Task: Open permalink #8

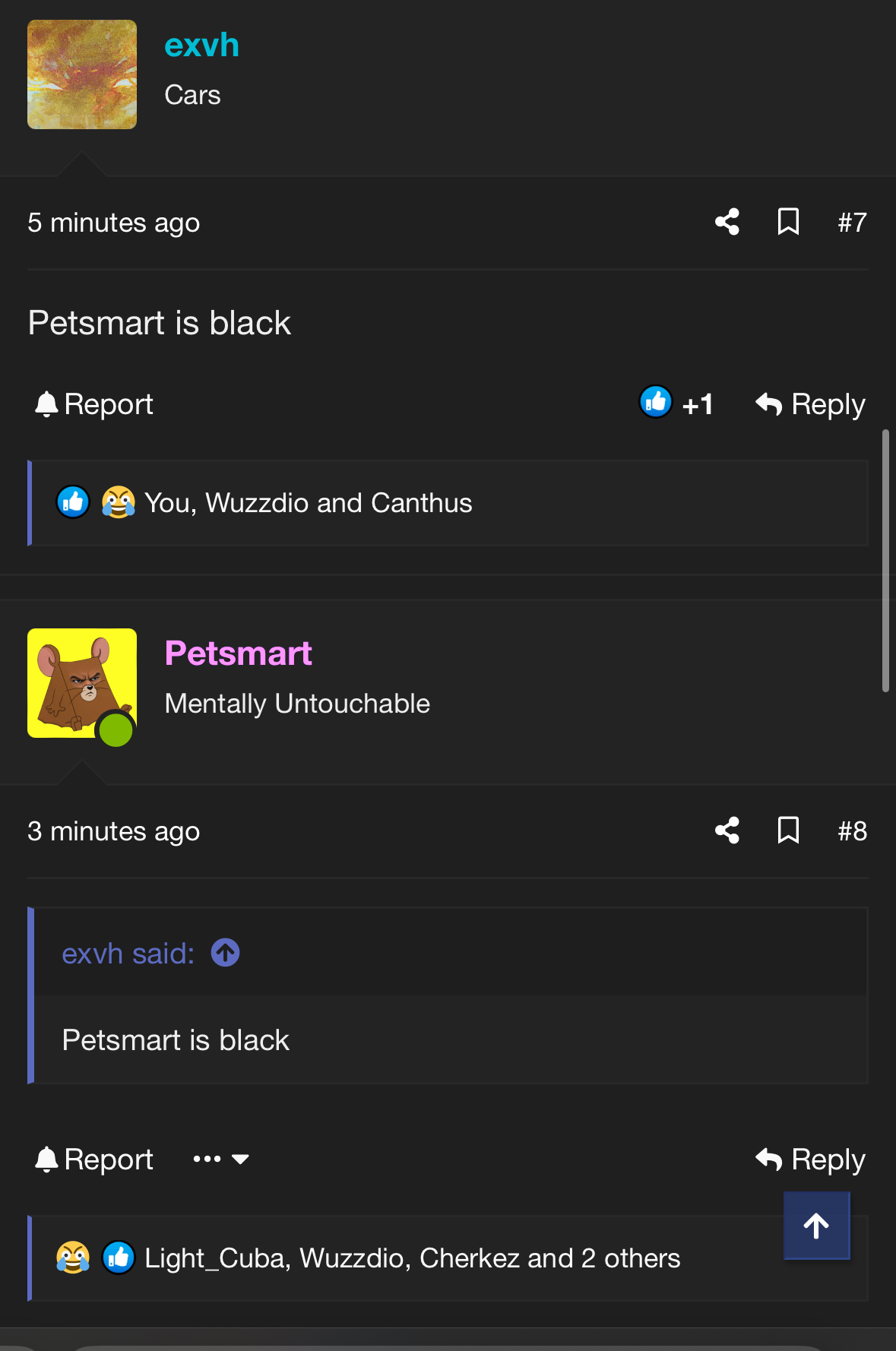Action: [x=852, y=831]
